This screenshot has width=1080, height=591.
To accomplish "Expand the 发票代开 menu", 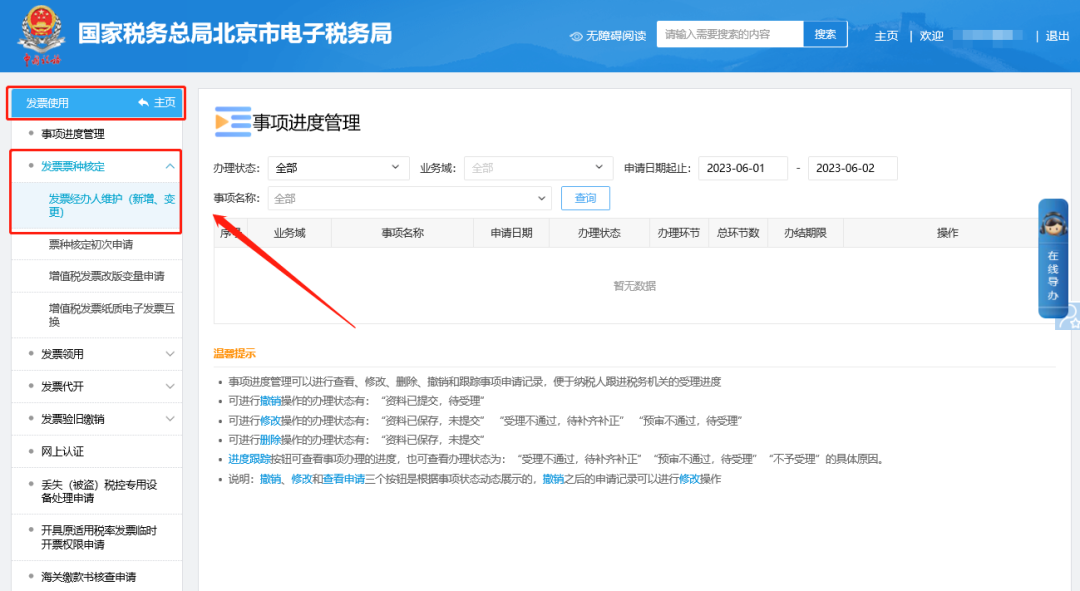I will (x=97, y=386).
